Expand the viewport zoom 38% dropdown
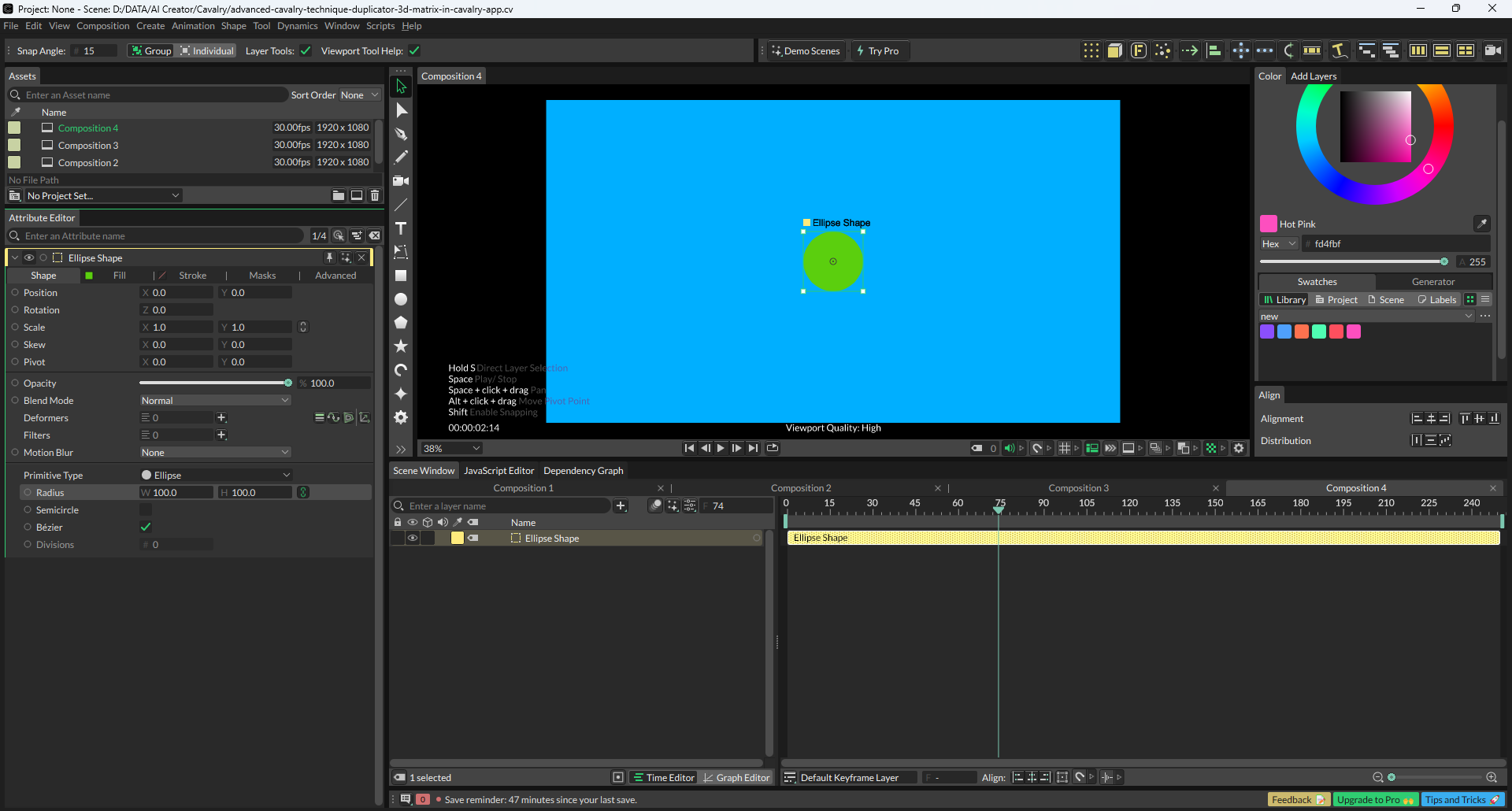This screenshot has width=1512, height=811. (x=451, y=449)
